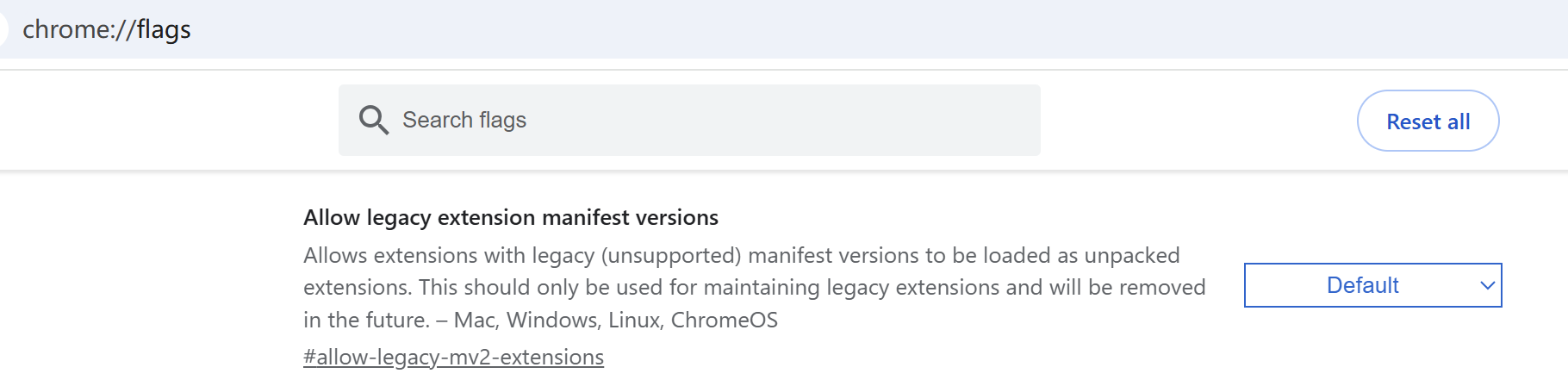Open the #allow-legacy-mv2-extensions anchor link
1568x386 pixels.
point(453,357)
